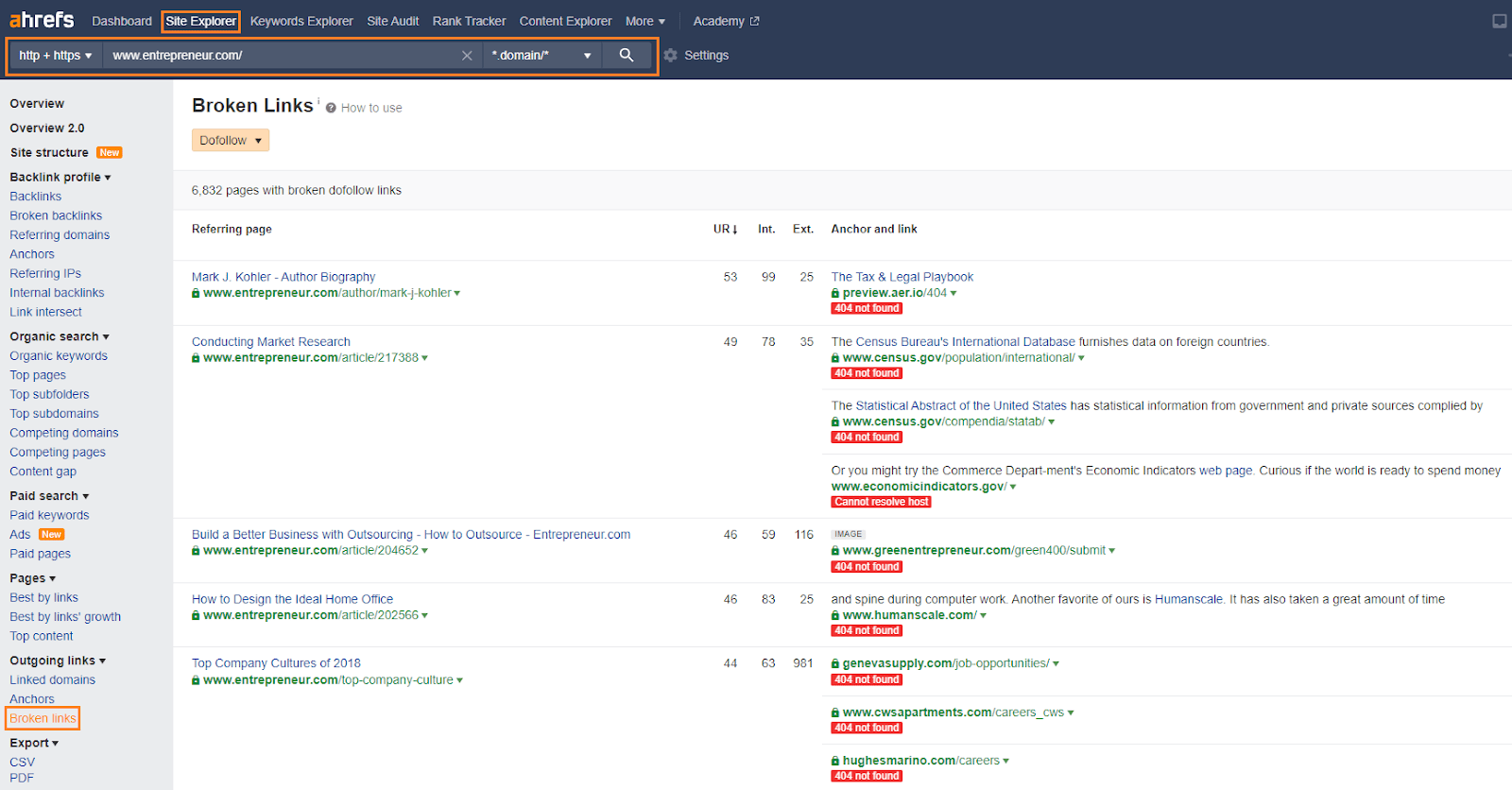1512x790 pixels.
Task: Click The Tax & Legal Playbook anchor
Action: tap(902, 278)
